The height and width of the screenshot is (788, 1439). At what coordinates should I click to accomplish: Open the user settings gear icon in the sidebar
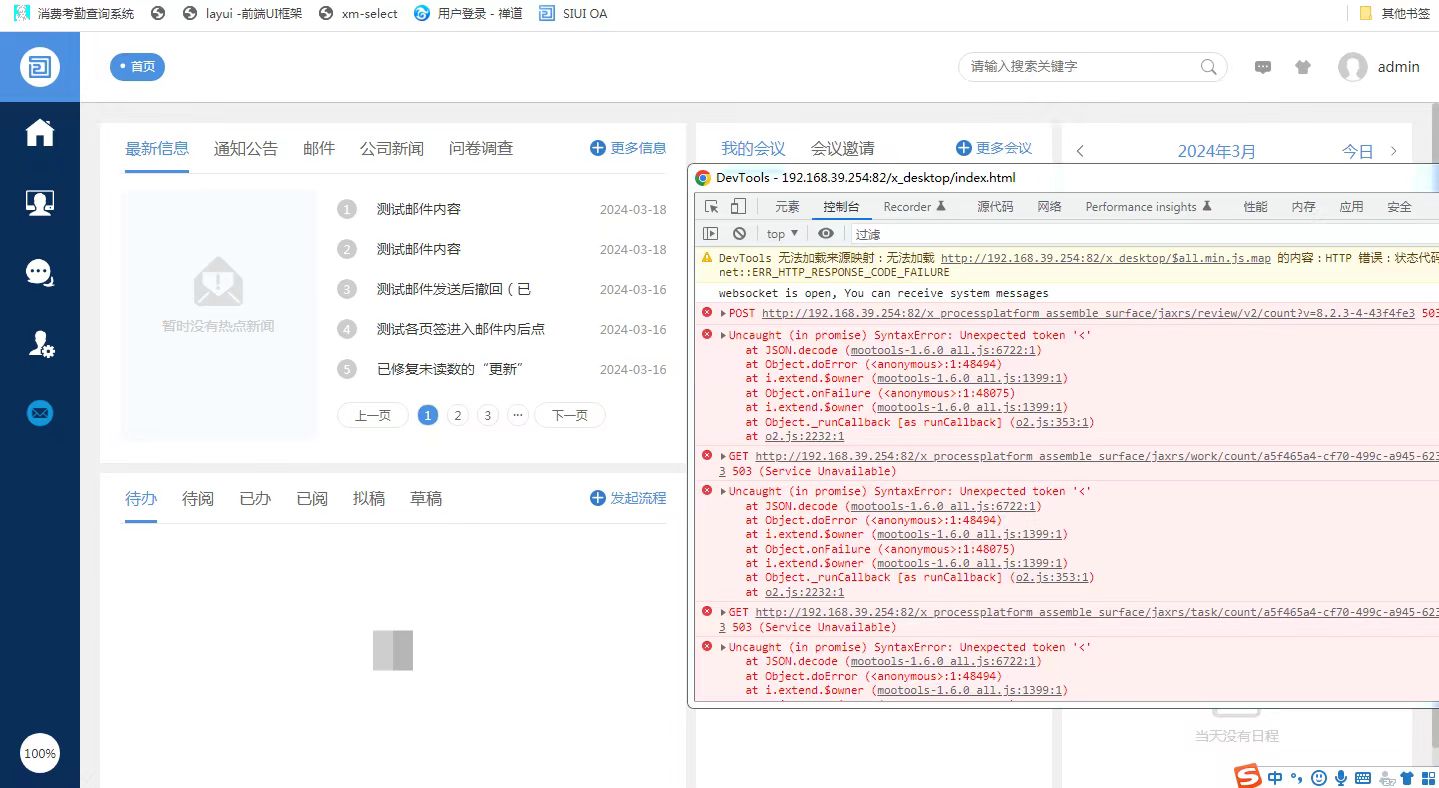[x=40, y=344]
